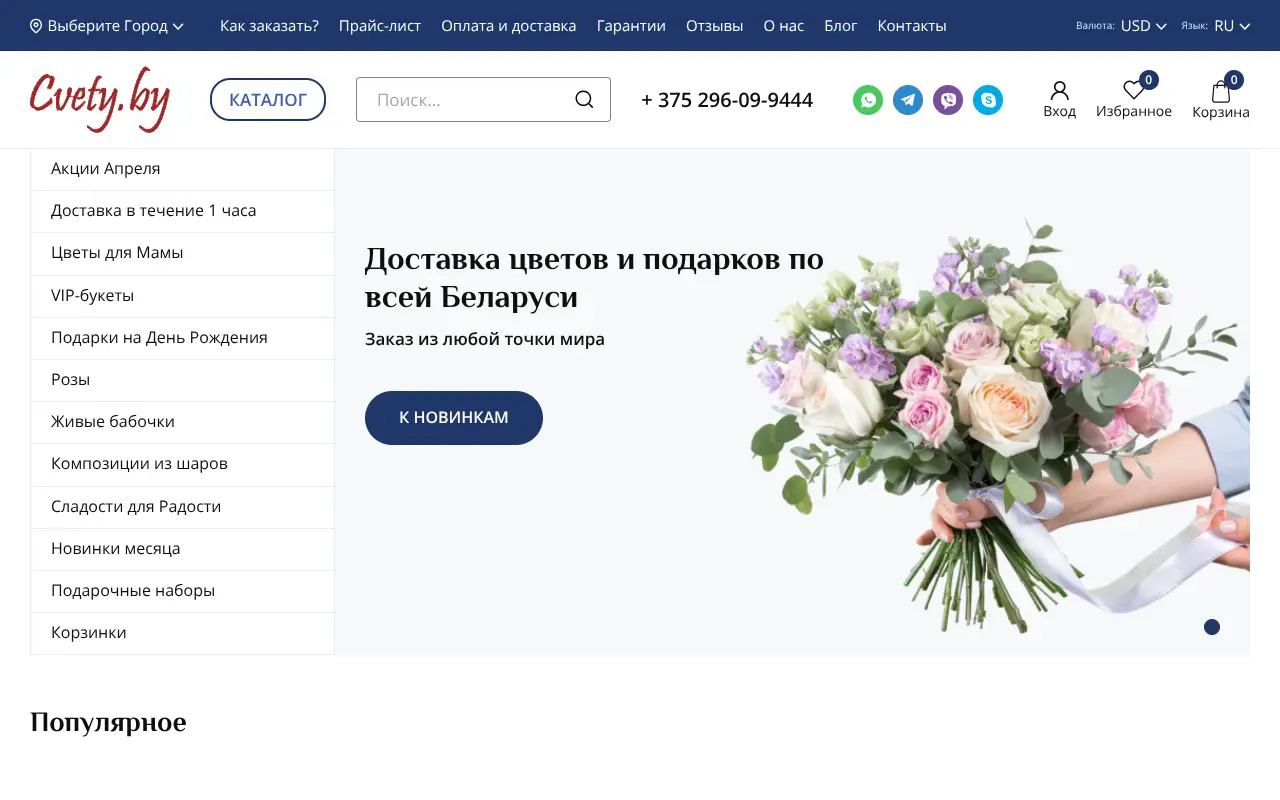Expand the Выберите Город dropdown
Screen dimensions: 1280x800
107,25
